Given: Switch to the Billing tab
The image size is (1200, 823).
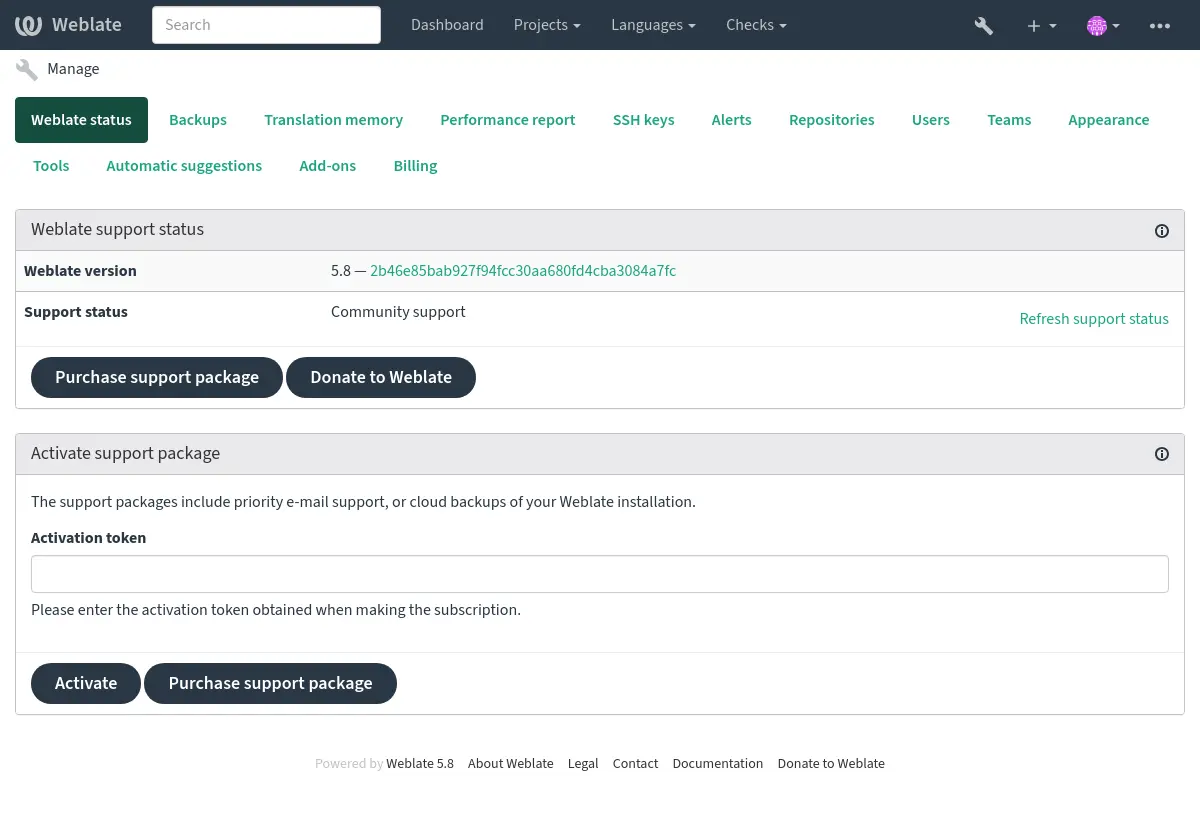Looking at the screenshot, I should click(415, 166).
